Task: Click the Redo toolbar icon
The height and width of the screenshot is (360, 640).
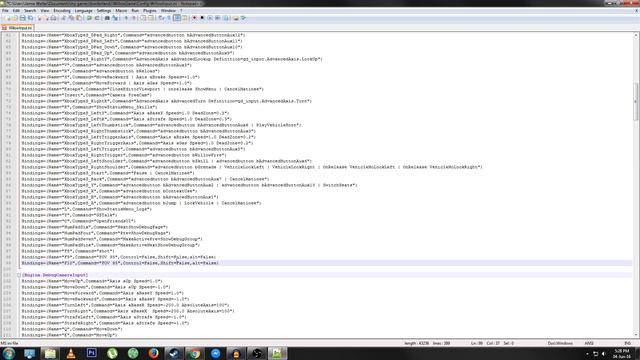Action: click(x=97, y=18)
